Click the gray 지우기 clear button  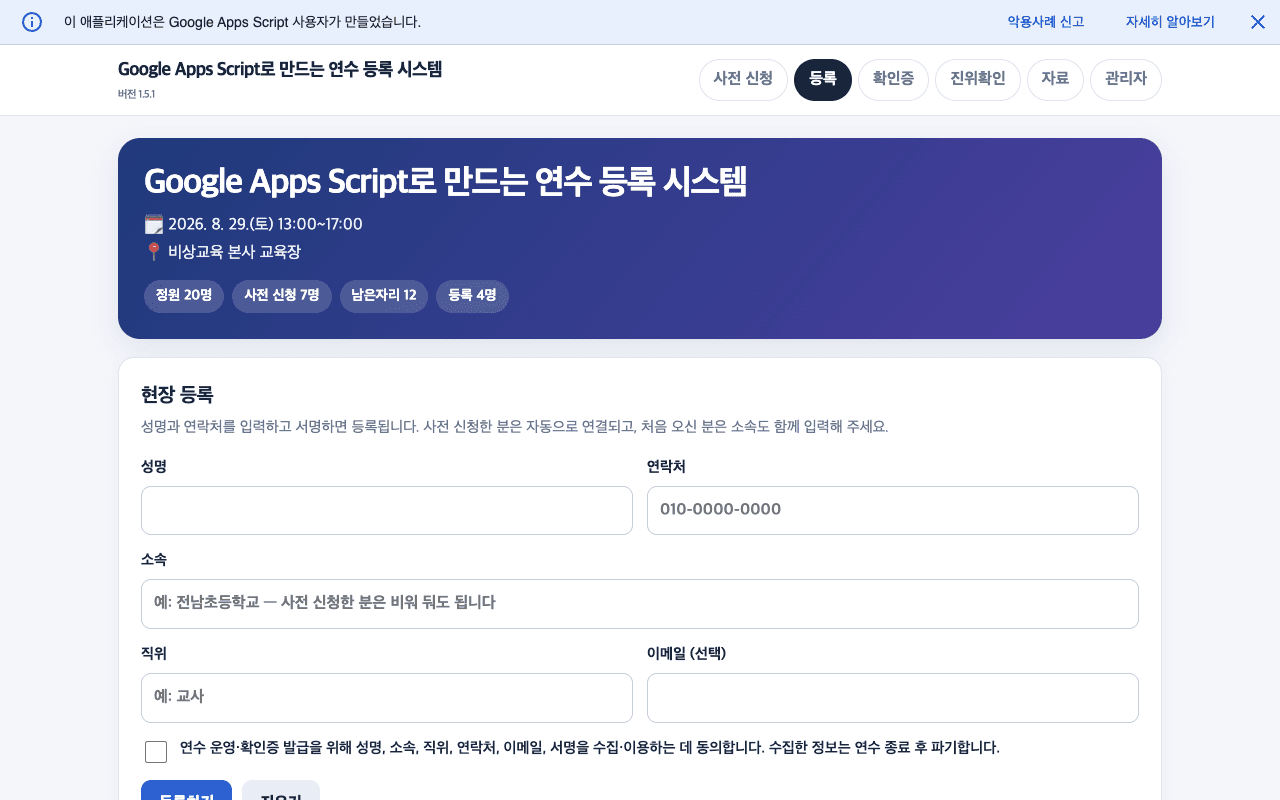pyautogui.click(x=281, y=791)
